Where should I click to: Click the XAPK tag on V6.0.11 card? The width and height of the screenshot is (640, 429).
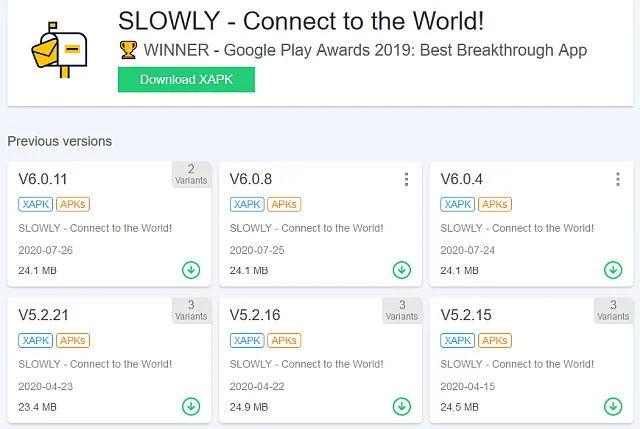pos(36,204)
